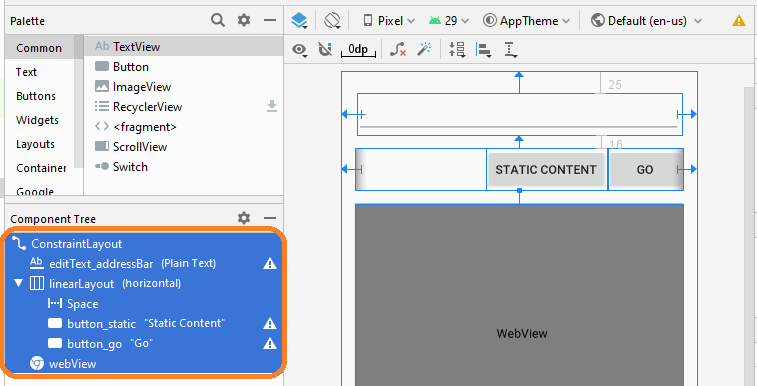Select WebView in design preview
Image resolution: width=757 pixels, height=386 pixels.
(519, 295)
